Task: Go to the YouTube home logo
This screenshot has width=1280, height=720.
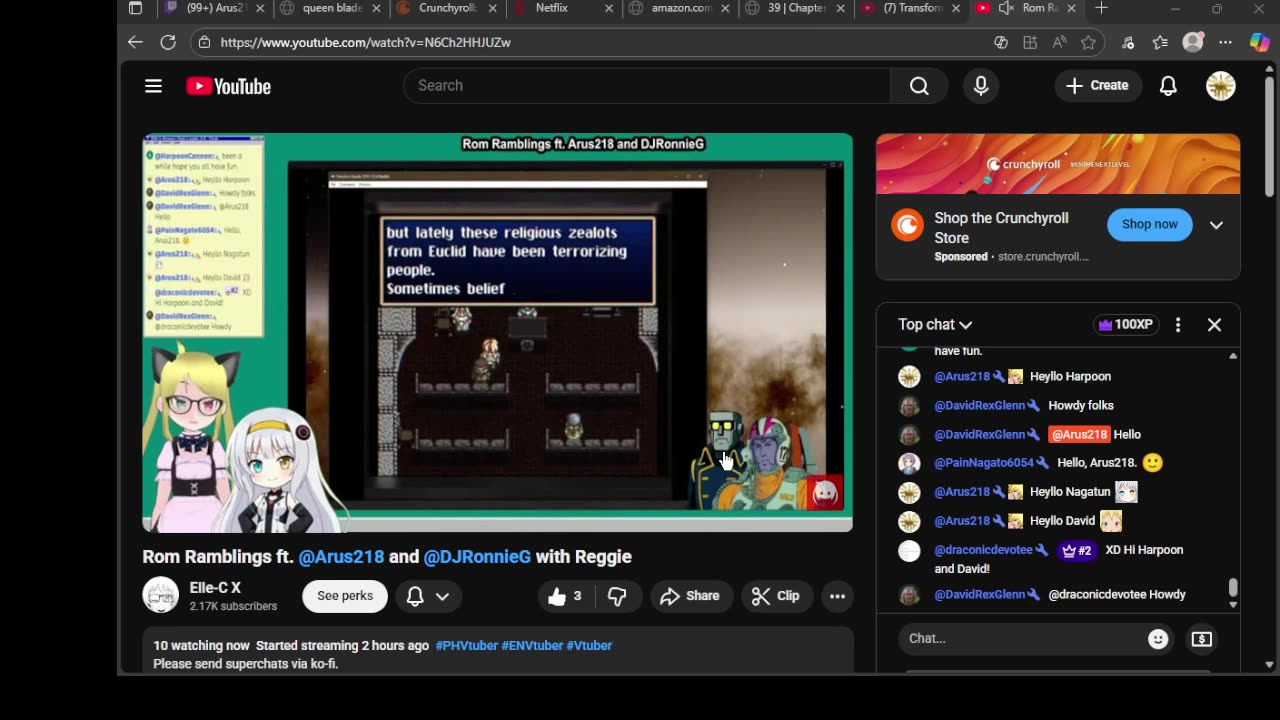Action: (x=228, y=87)
